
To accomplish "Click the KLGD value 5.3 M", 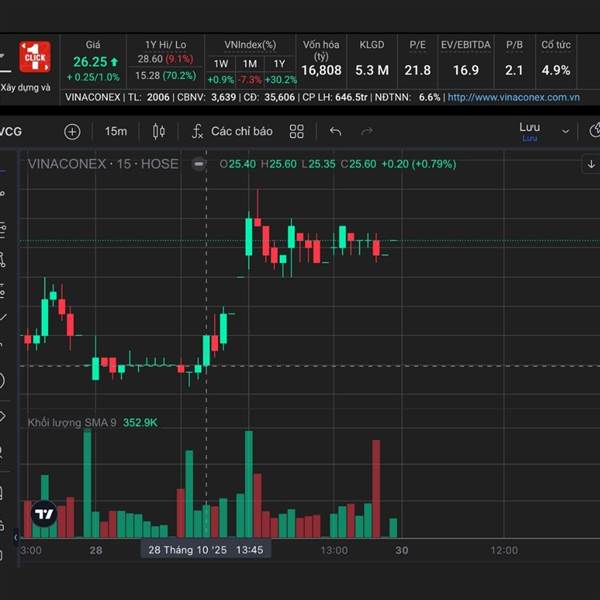I will 372,70.
